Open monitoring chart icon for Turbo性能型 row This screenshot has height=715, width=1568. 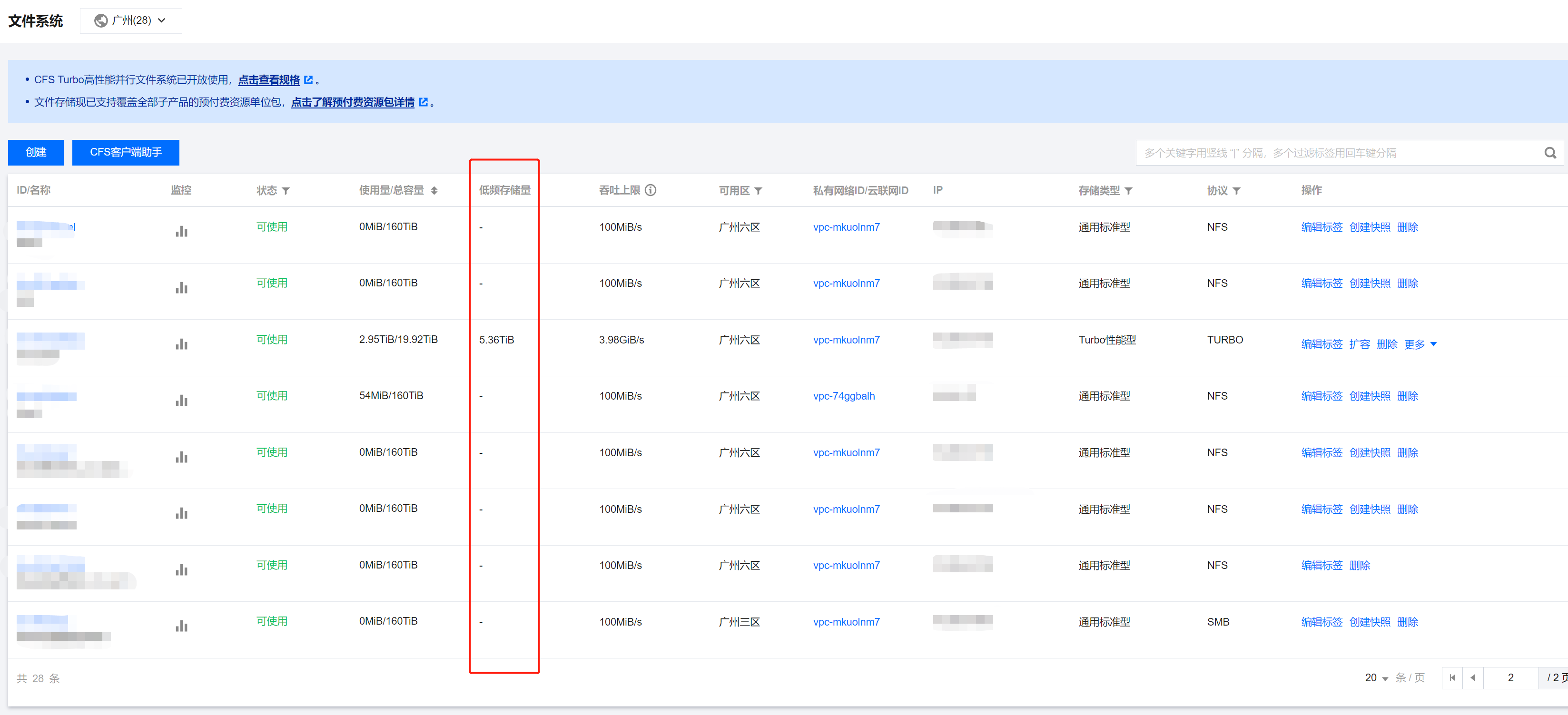click(181, 344)
